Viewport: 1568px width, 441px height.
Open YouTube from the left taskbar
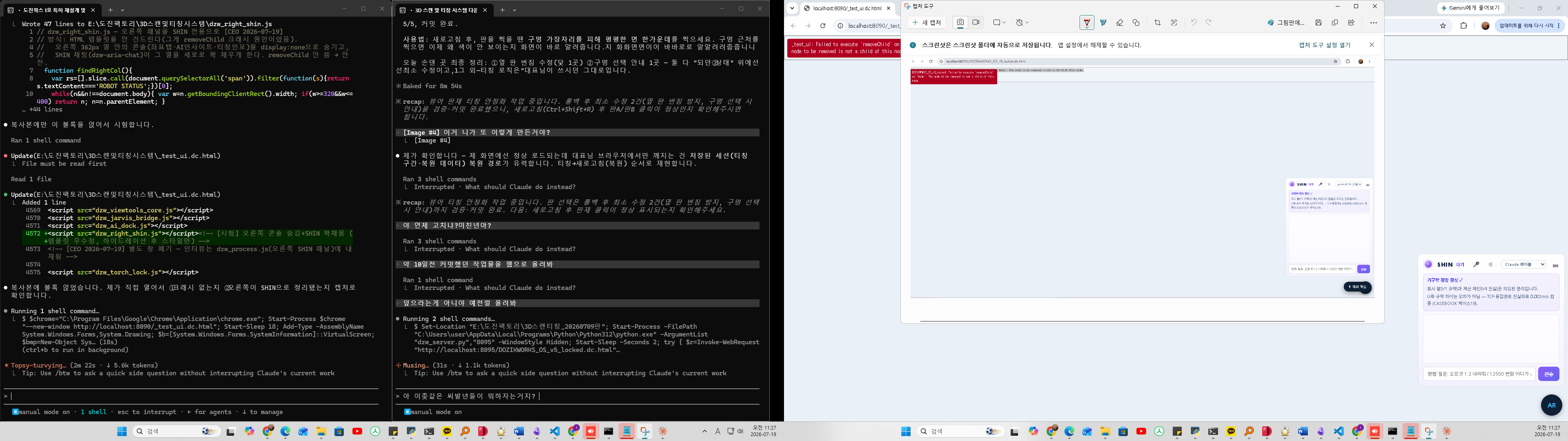tap(357, 431)
